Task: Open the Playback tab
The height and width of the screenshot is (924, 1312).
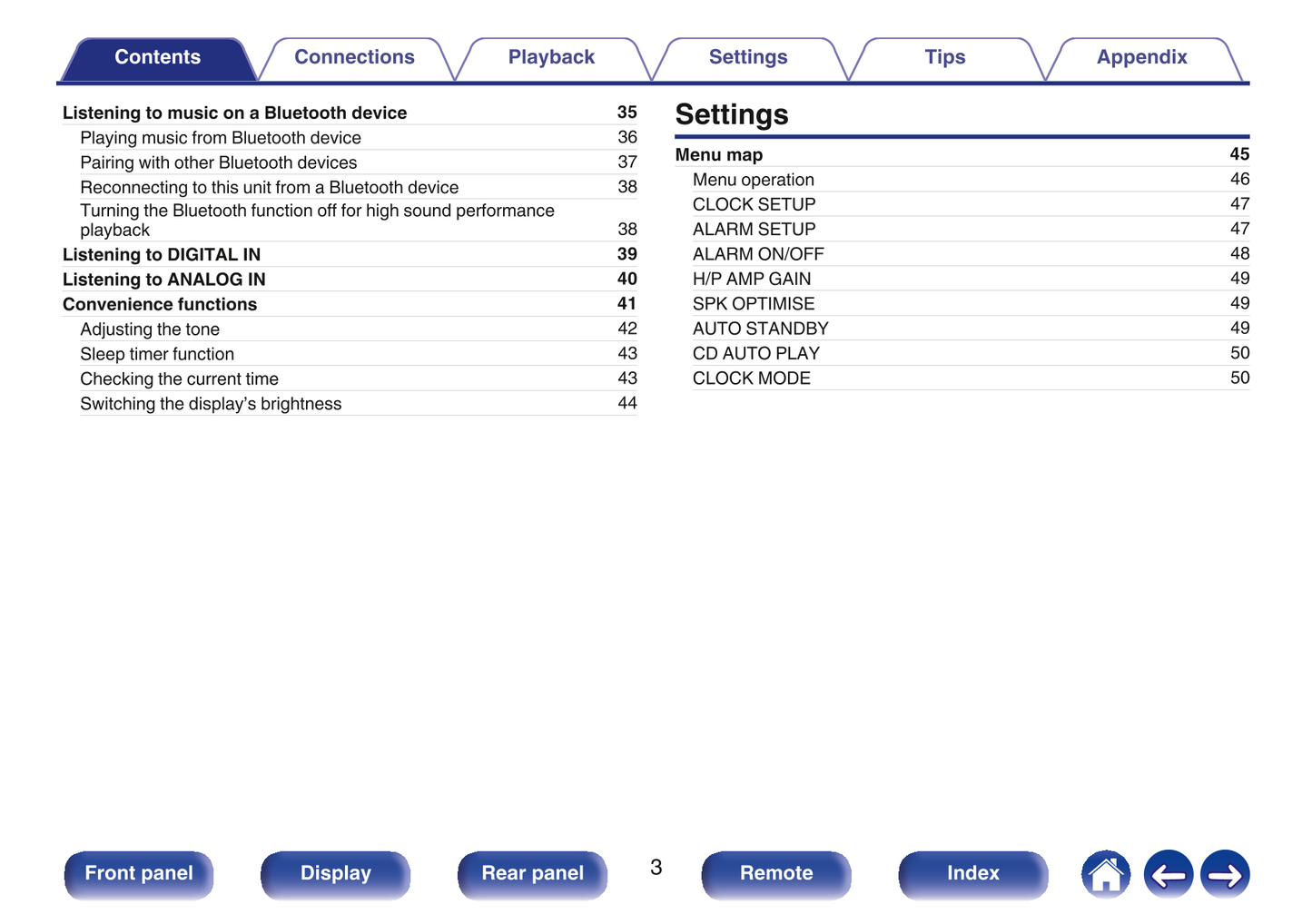Action: (551, 57)
